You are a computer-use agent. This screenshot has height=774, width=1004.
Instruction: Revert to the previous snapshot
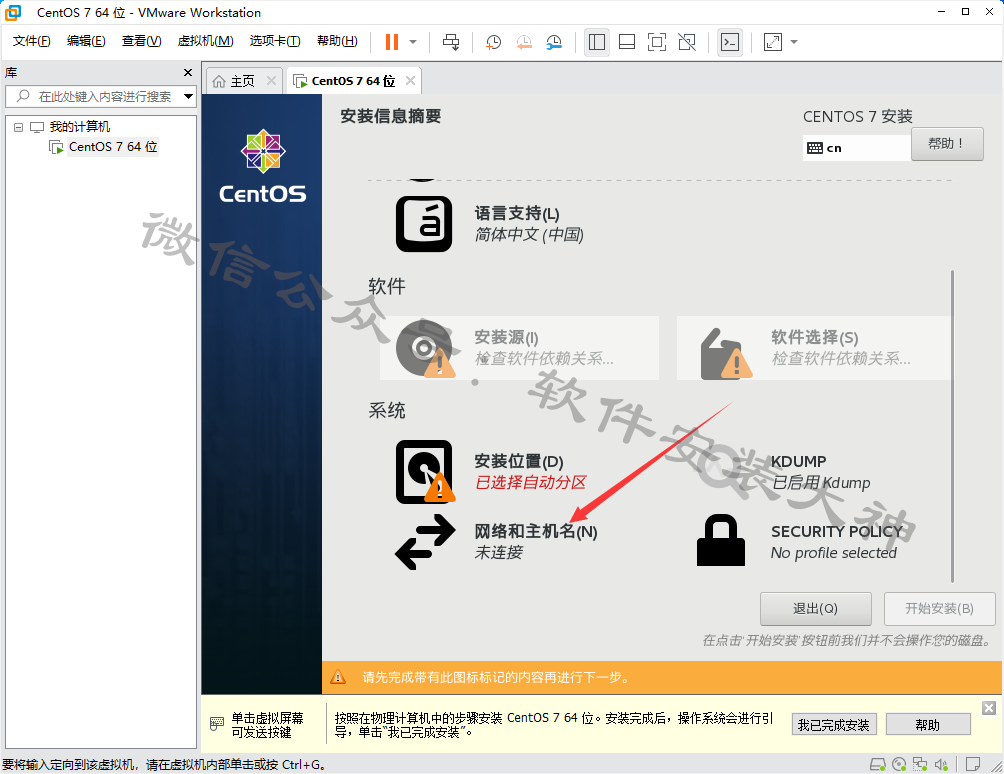524,42
